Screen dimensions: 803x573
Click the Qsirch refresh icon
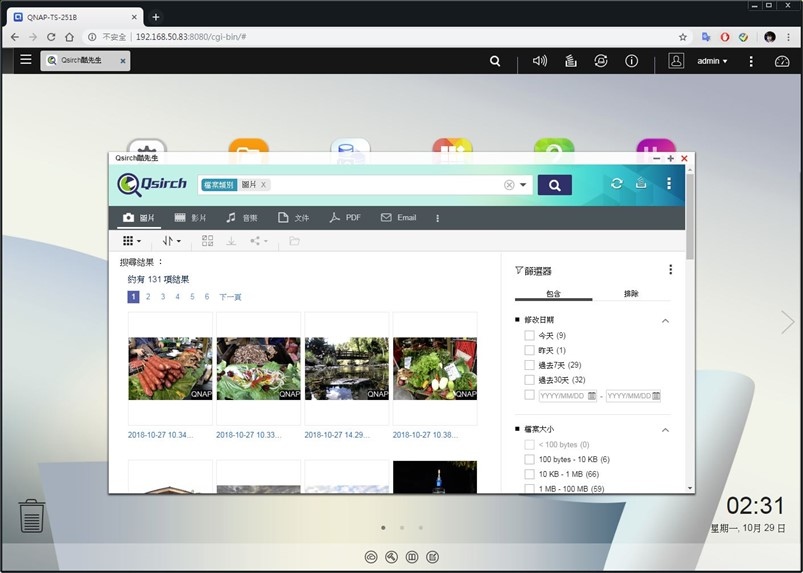[x=617, y=183]
